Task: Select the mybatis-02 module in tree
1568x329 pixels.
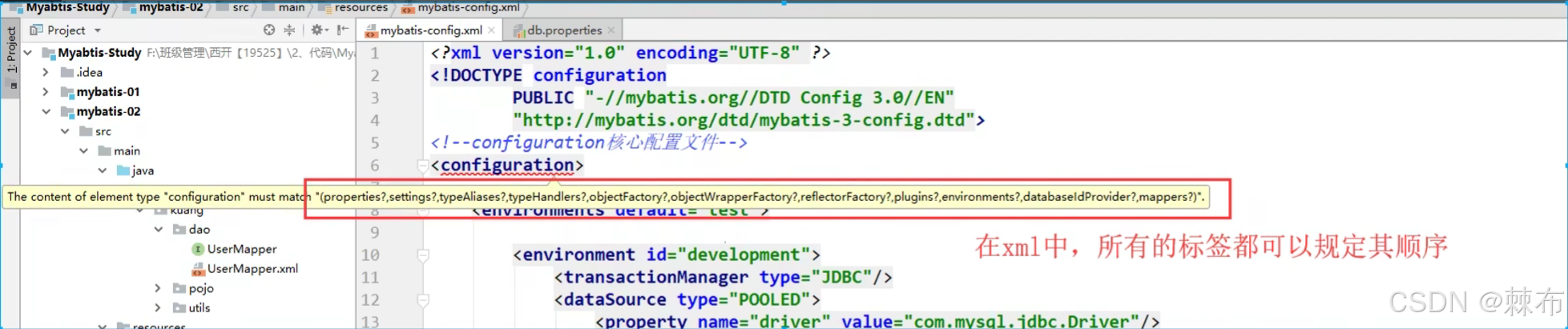Action: [108, 111]
